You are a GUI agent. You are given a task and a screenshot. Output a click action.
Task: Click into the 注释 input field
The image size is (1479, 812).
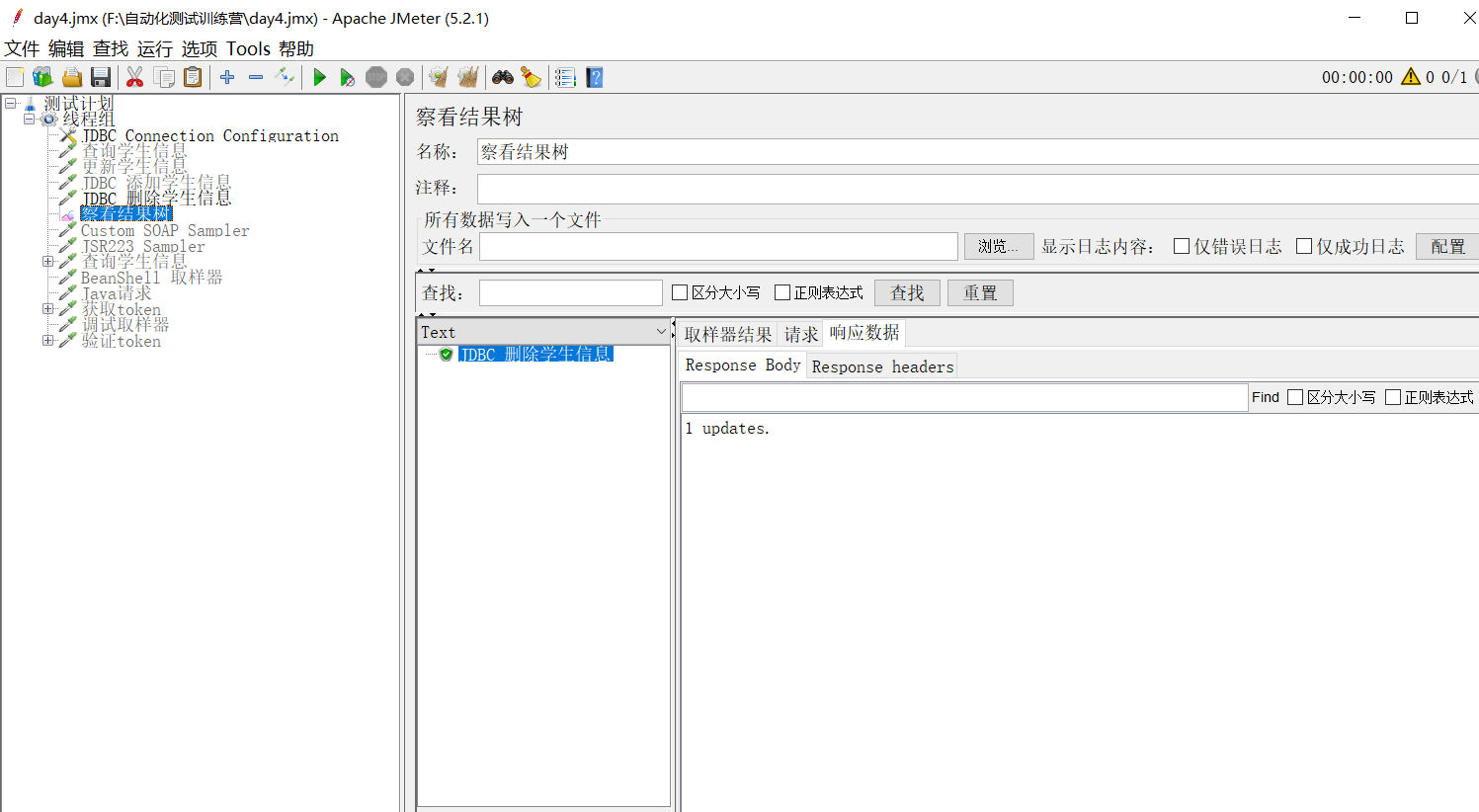point(978,189)
